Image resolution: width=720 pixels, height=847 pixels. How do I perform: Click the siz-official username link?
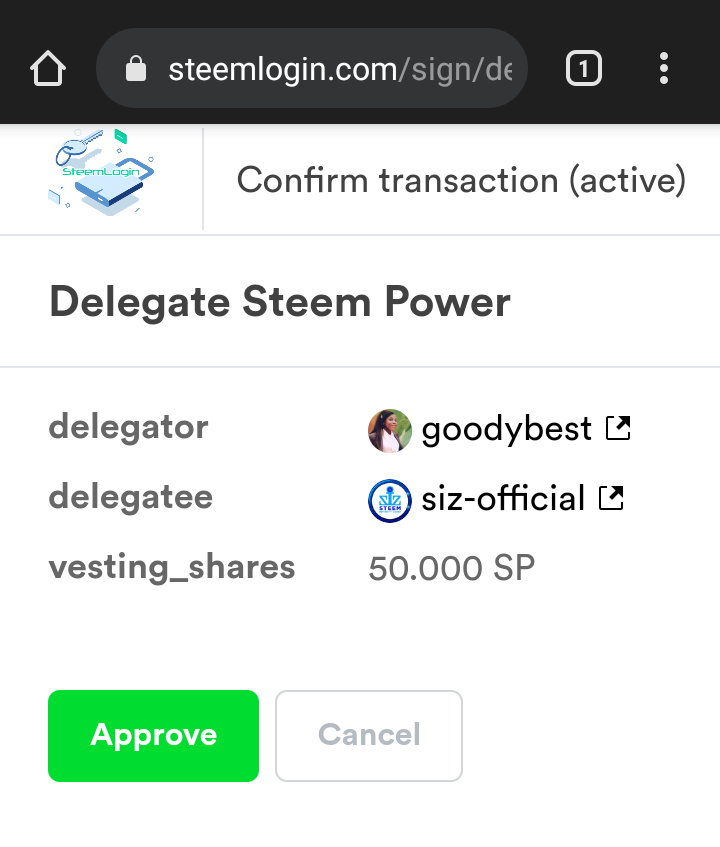click(503, 498)
